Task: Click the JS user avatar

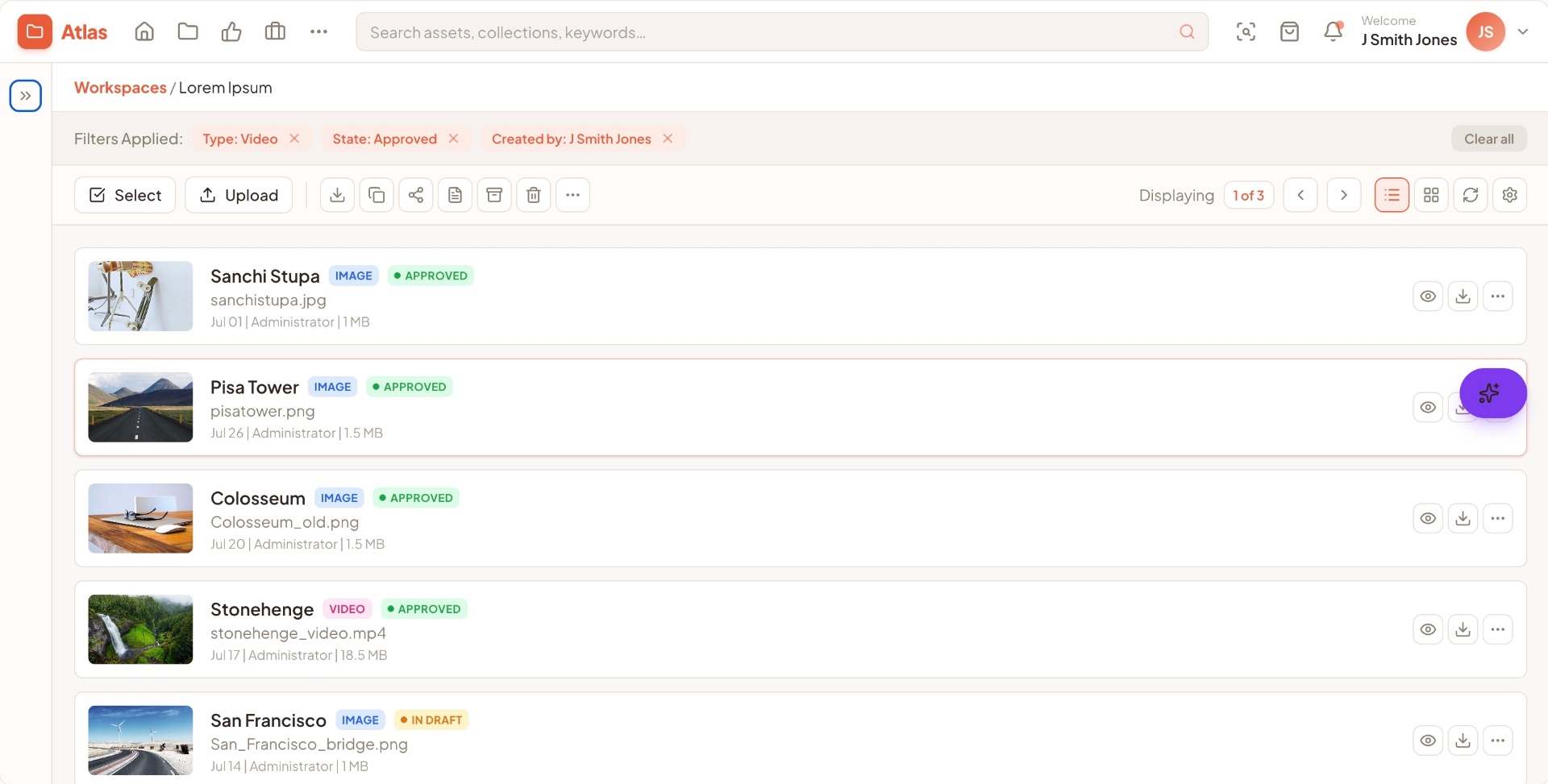Action: point(1485,32)
